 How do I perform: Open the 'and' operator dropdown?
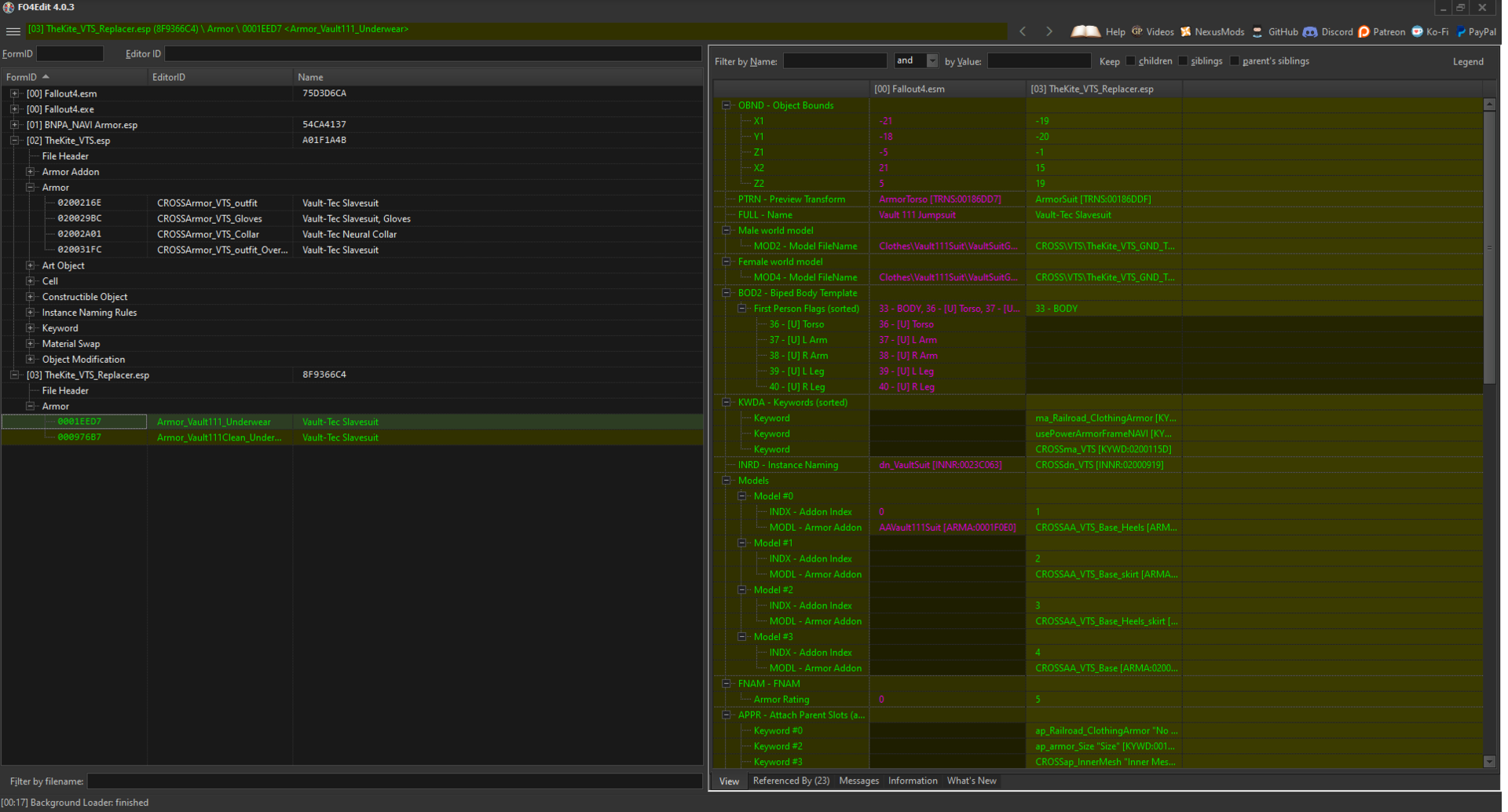click(x=932, y=61)
